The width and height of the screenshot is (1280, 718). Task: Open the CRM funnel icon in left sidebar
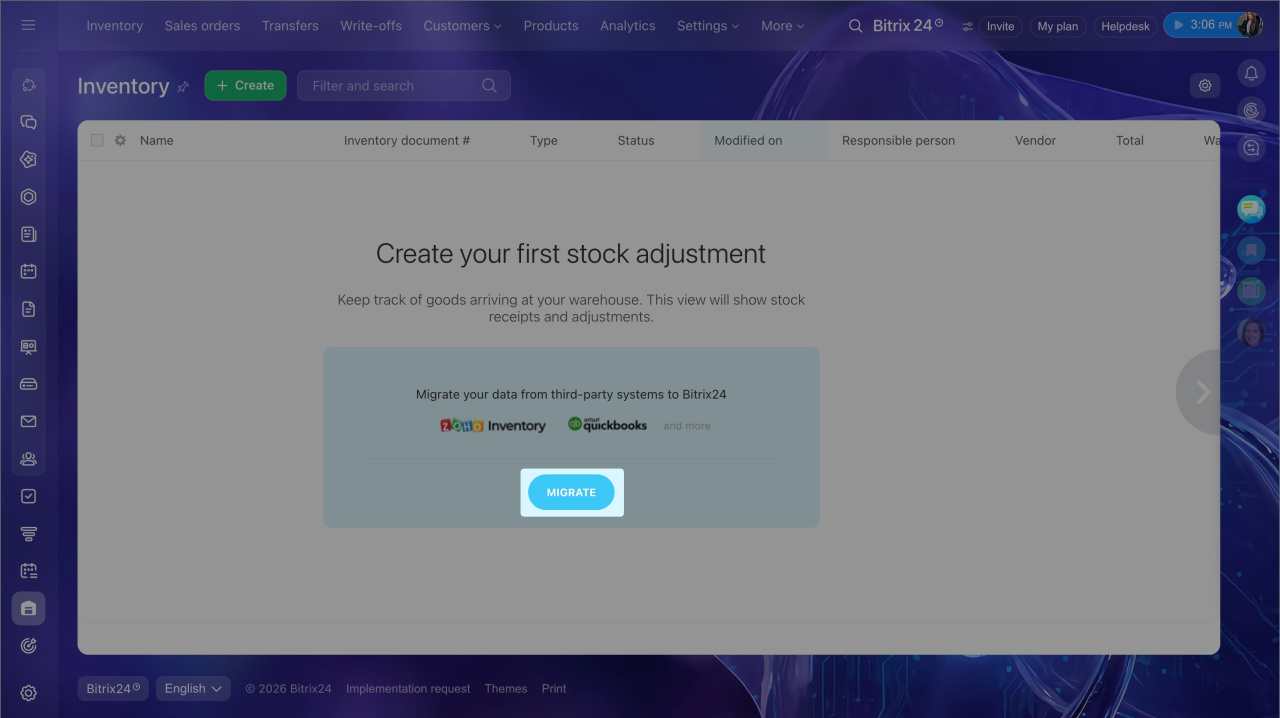click(28, 534)
